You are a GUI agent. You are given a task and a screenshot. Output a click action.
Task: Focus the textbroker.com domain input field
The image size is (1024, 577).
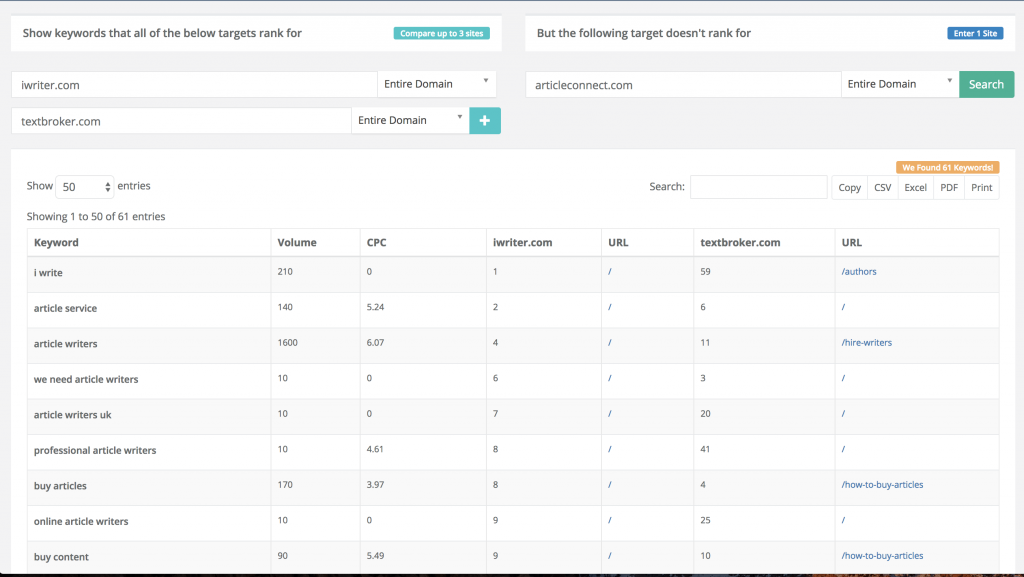(182, 121)
